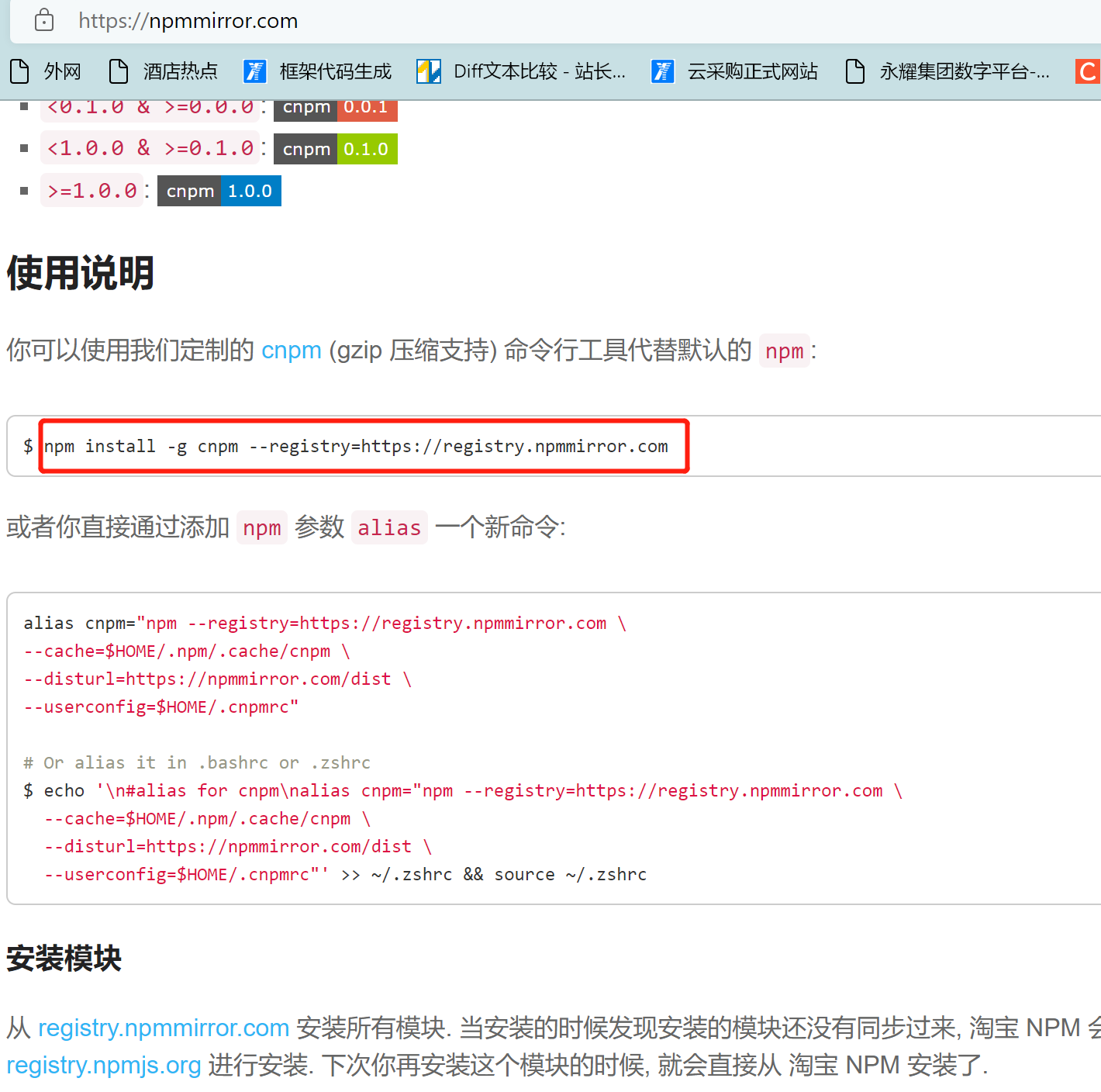Click the 酒店热点 bookmark label
1101x1092 pixels.
pos(181,71)
